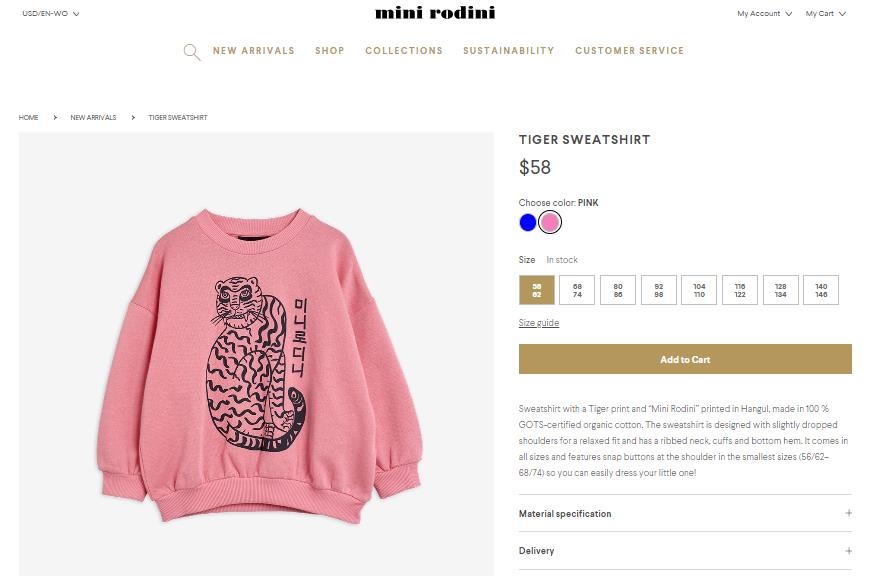Expand the My Cart dropdown
The width and height of the screenshot is (870, 576).
coord(825,14)
